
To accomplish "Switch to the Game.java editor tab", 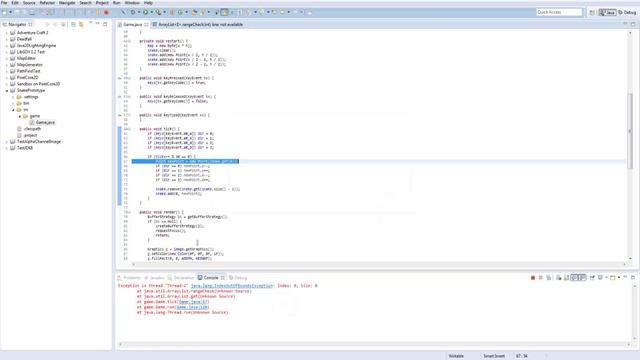I will (x=133, y=24).
